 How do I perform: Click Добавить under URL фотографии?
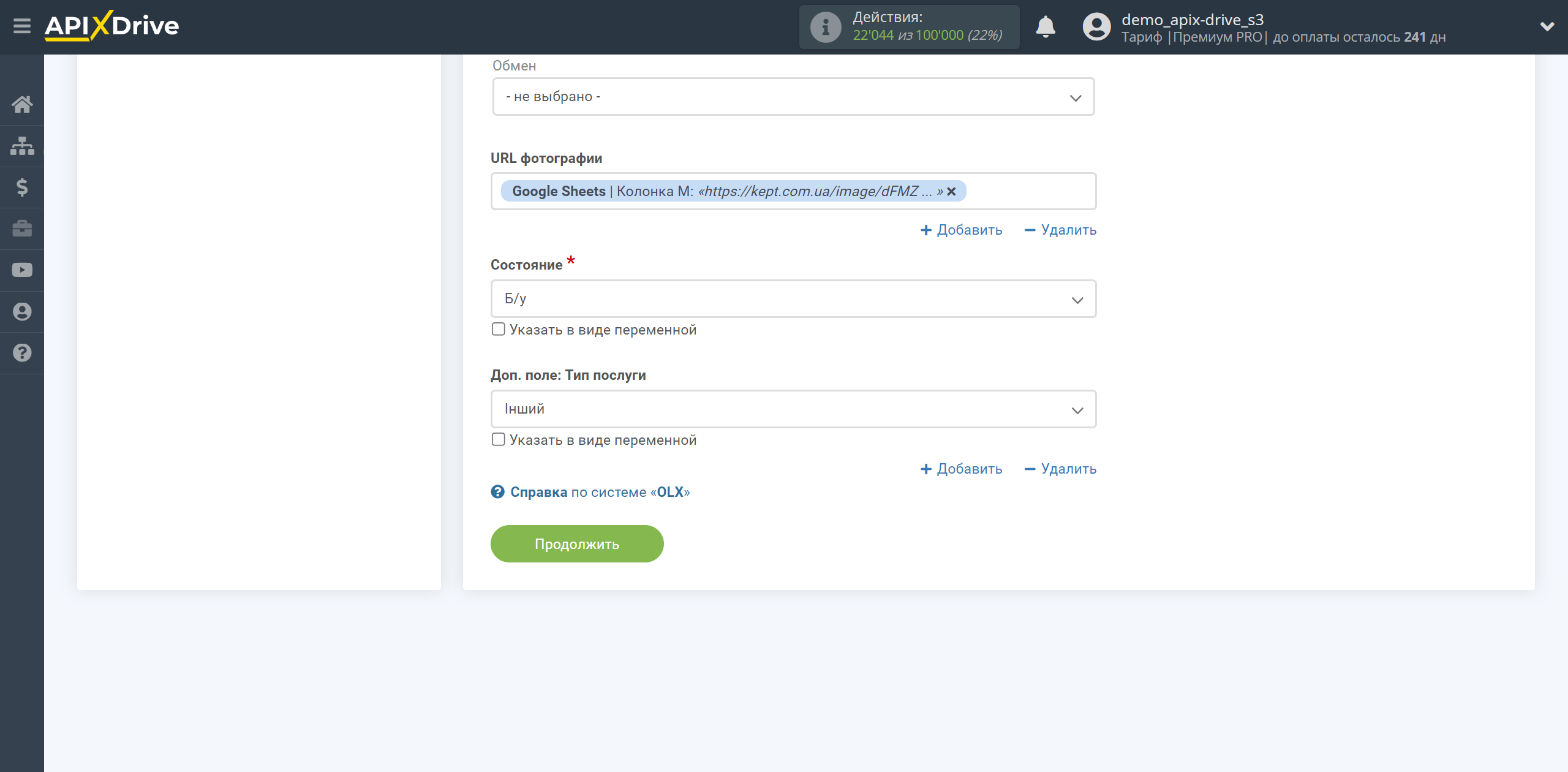click(961, 230)
